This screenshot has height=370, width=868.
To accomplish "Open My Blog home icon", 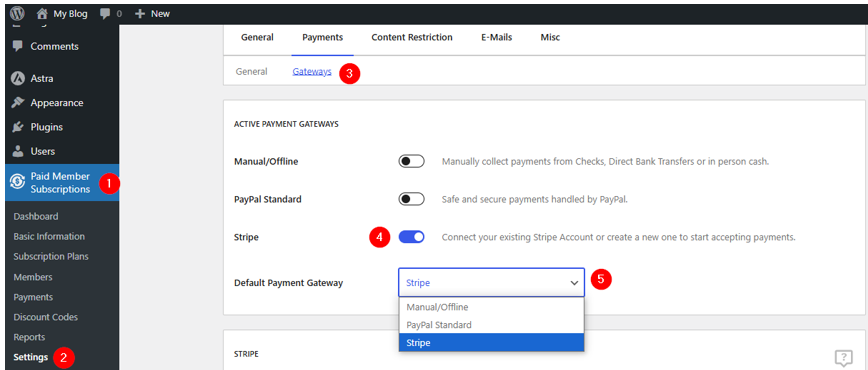I will [x=42, y=14].
